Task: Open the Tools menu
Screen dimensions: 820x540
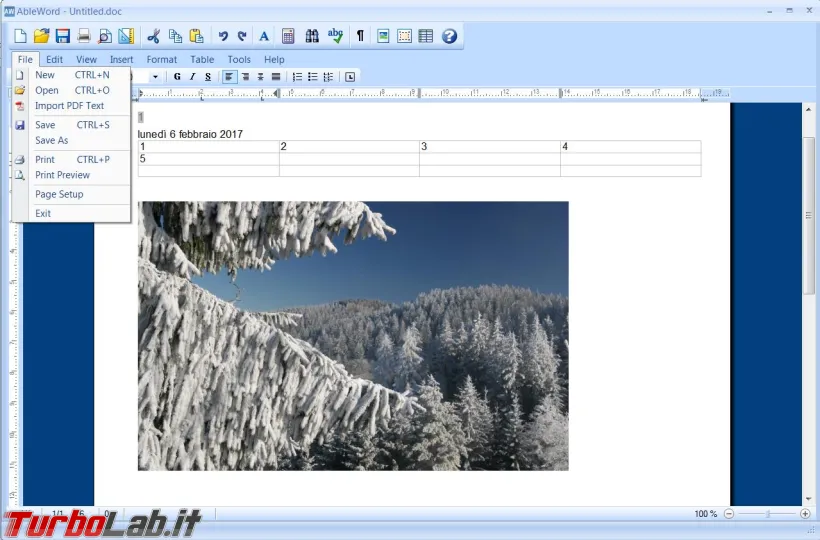Action: tap(239, 60)
